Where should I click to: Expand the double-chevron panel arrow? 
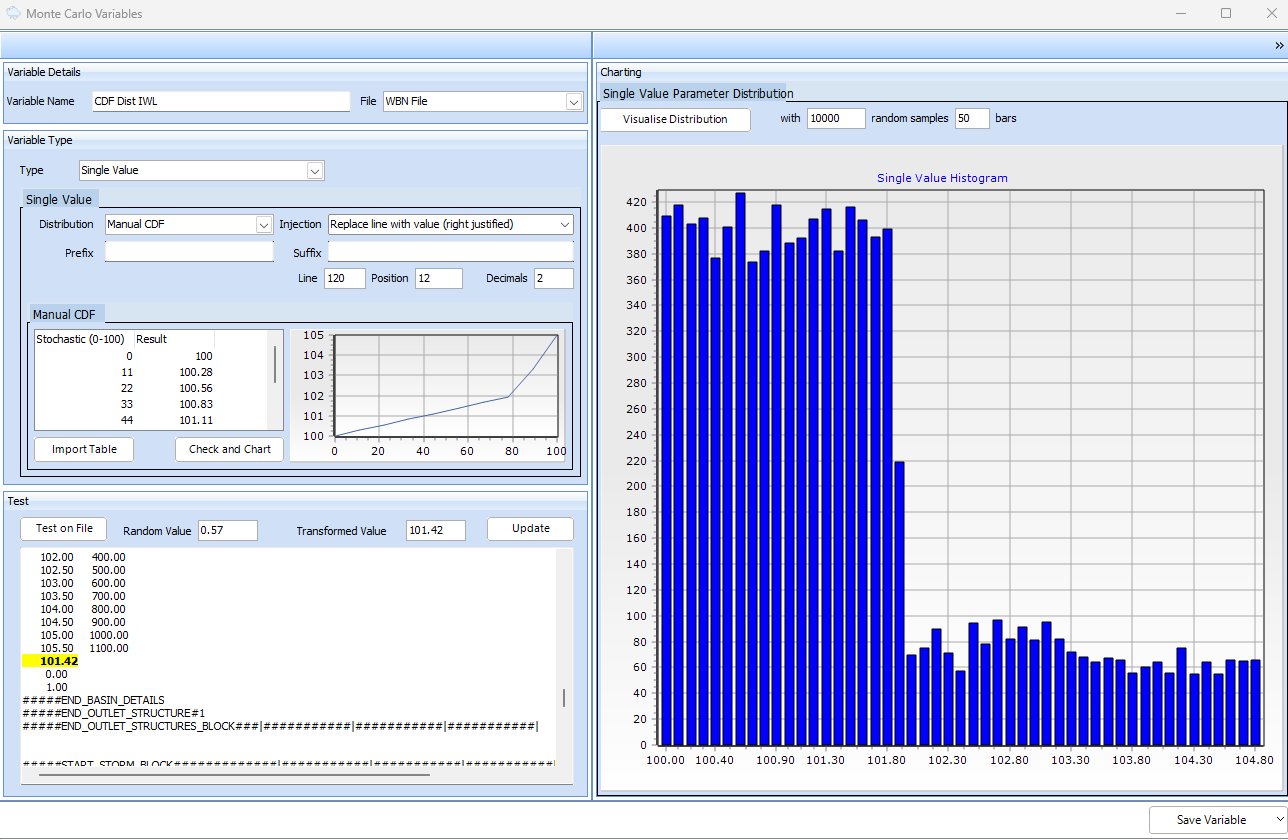click(x=1278, y=46)
